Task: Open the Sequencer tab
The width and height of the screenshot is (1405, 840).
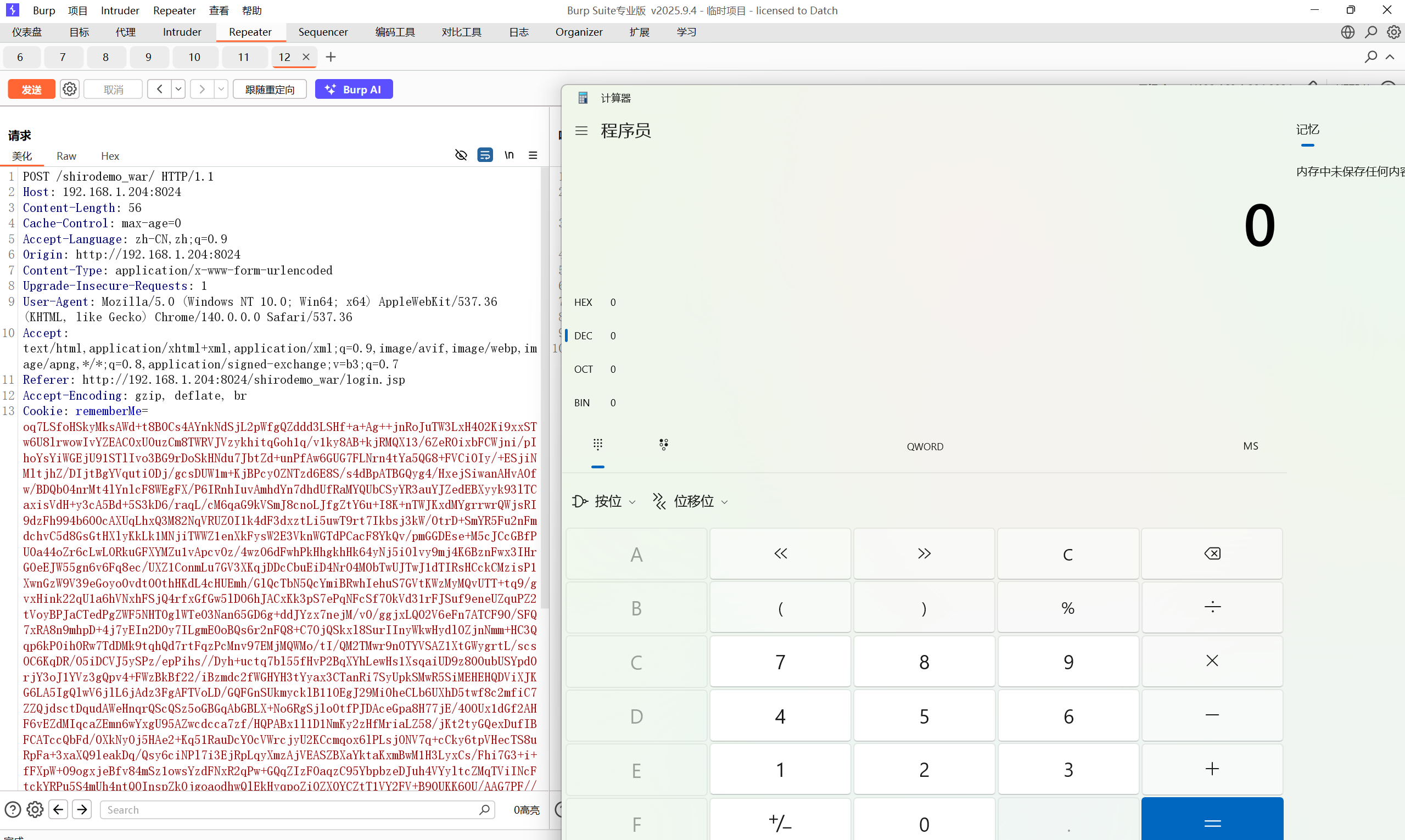Action: pyautogui.click(x=323, y=32)
